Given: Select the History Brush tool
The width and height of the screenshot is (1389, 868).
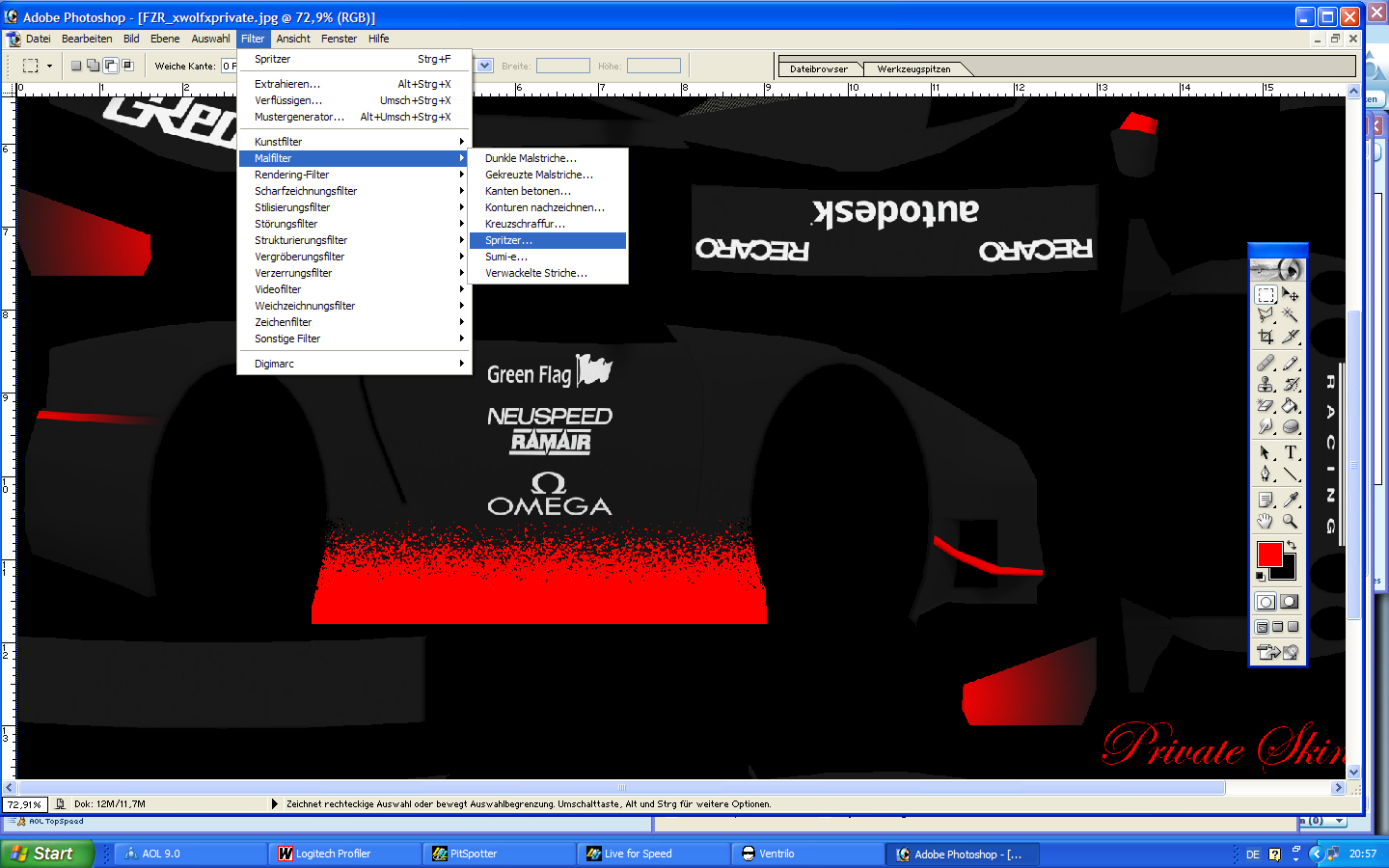Looking at the screenshot, I should coord(1290,384).
